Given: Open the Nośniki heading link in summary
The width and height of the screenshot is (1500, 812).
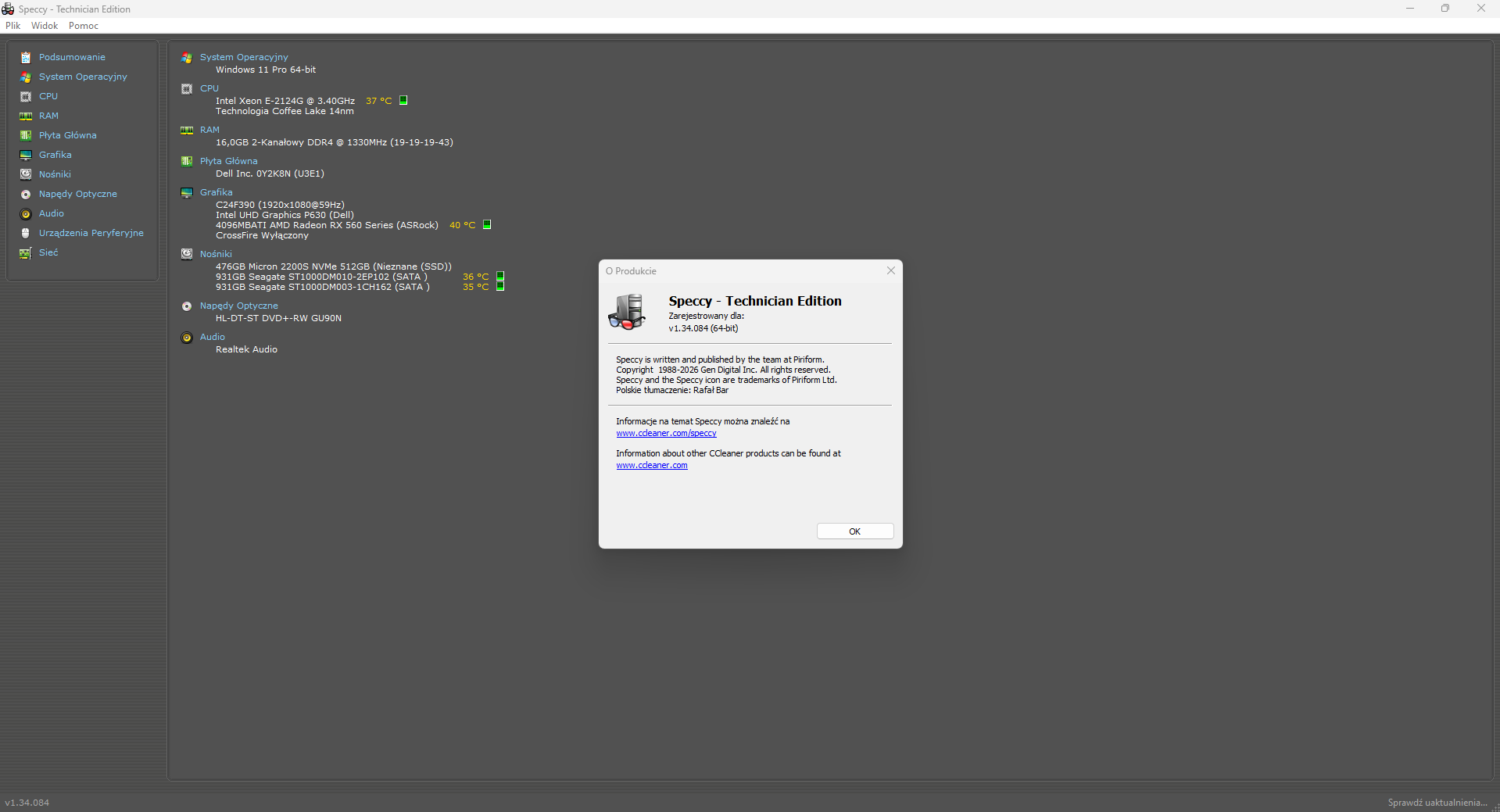Looking at the screenshot, I should click(x=216, y=254).
